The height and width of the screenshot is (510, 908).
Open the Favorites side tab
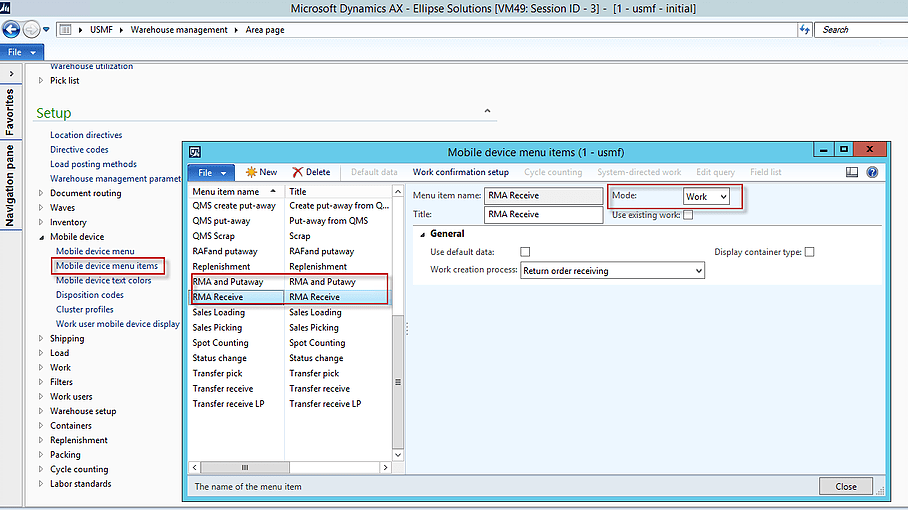pos(10,112)
